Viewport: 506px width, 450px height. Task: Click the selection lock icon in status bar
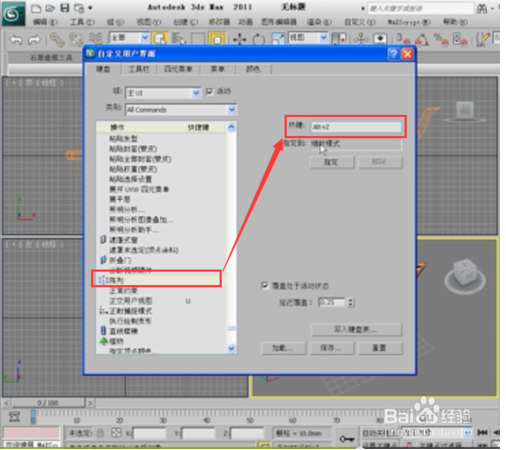(100, 433)
